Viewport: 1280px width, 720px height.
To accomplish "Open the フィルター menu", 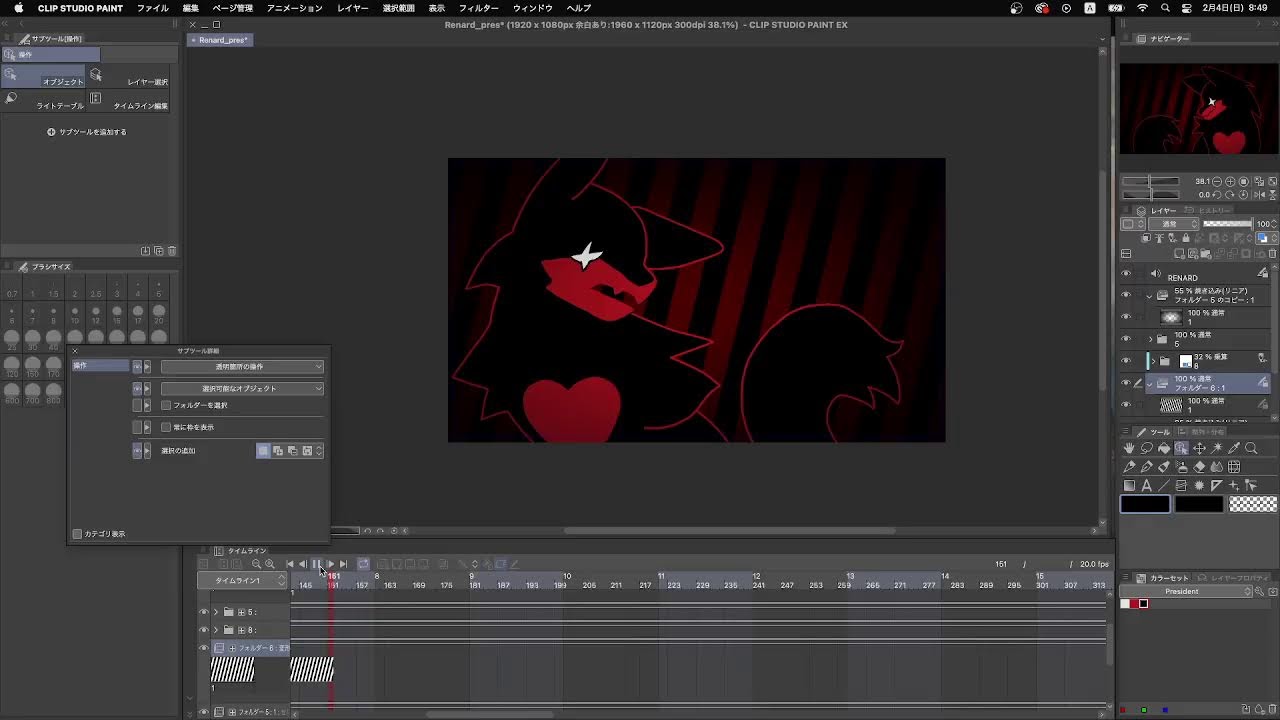I will 479,8.
